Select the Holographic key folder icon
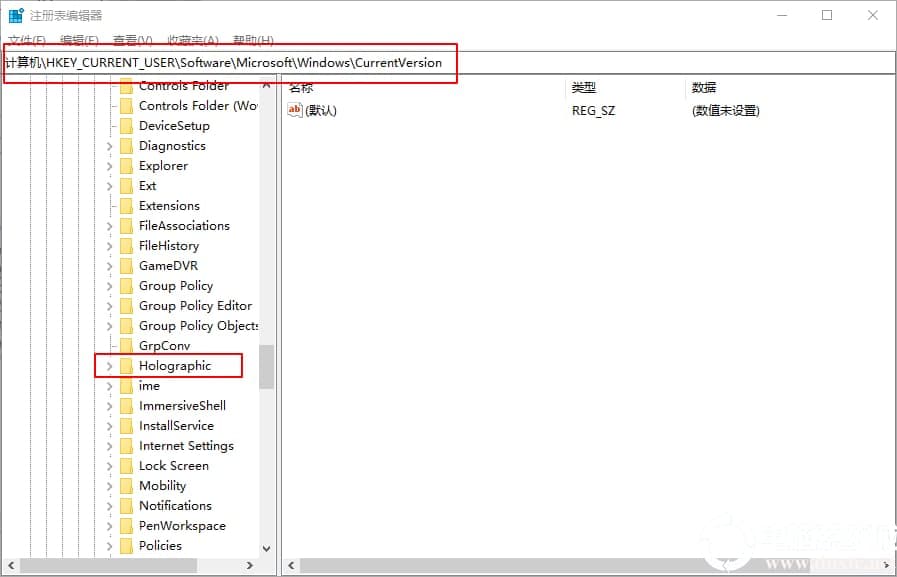Viewport: 897px width, 577px height. coord(126,365)
